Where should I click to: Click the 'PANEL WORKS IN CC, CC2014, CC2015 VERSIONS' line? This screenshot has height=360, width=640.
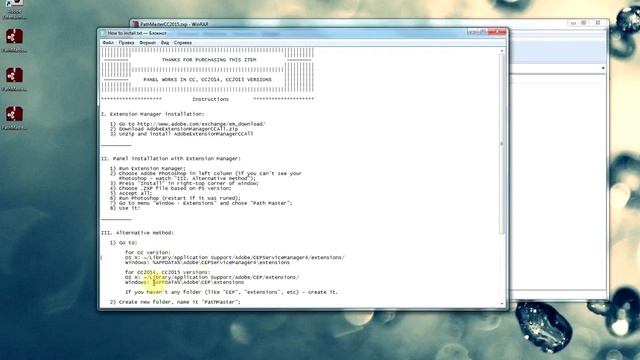pyautogui.click(x=207, y=80)
